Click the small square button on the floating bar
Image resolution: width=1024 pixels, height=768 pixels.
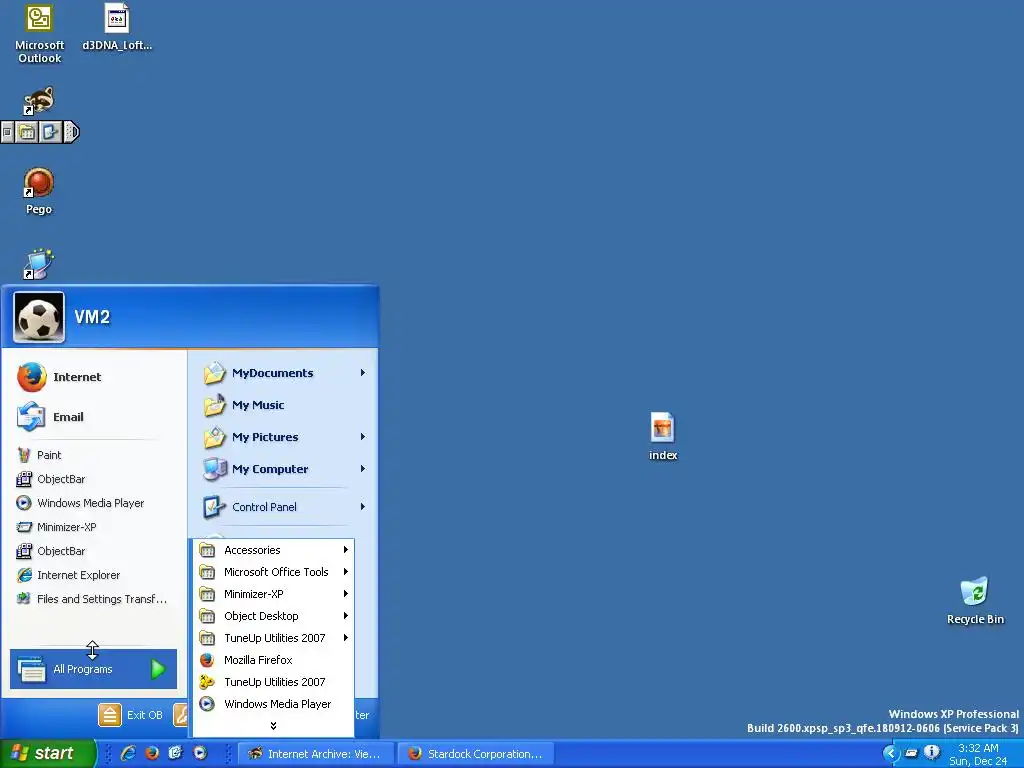click(x=7, y=133)
